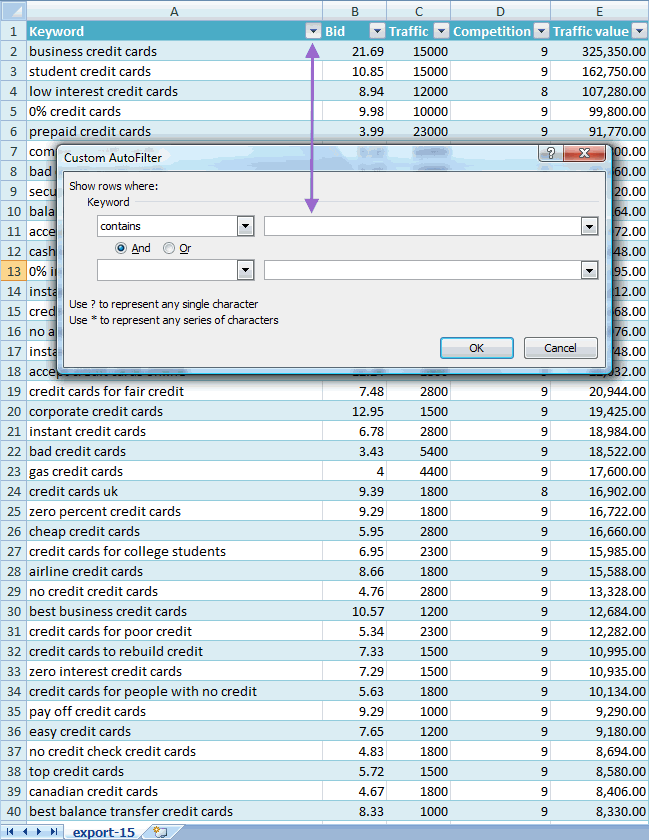
Task: Click the 'Keyword' header cell
Action: click(174, 31)
